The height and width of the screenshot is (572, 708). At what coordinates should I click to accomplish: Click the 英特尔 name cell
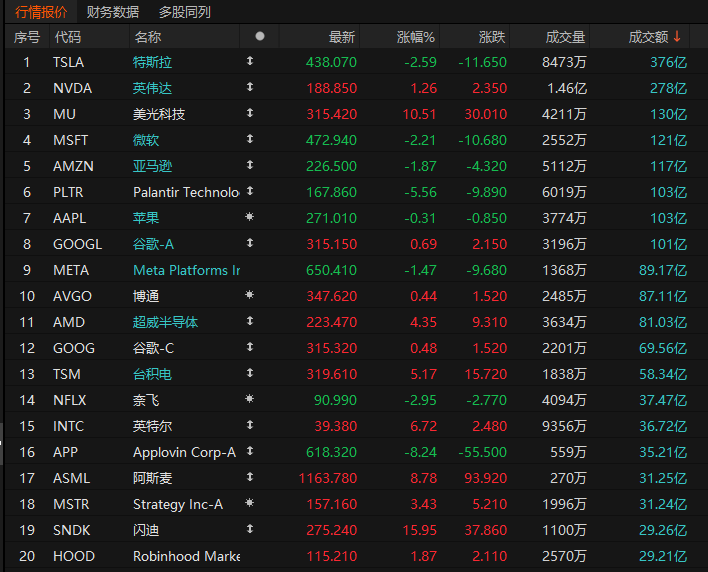pos(152,426)
